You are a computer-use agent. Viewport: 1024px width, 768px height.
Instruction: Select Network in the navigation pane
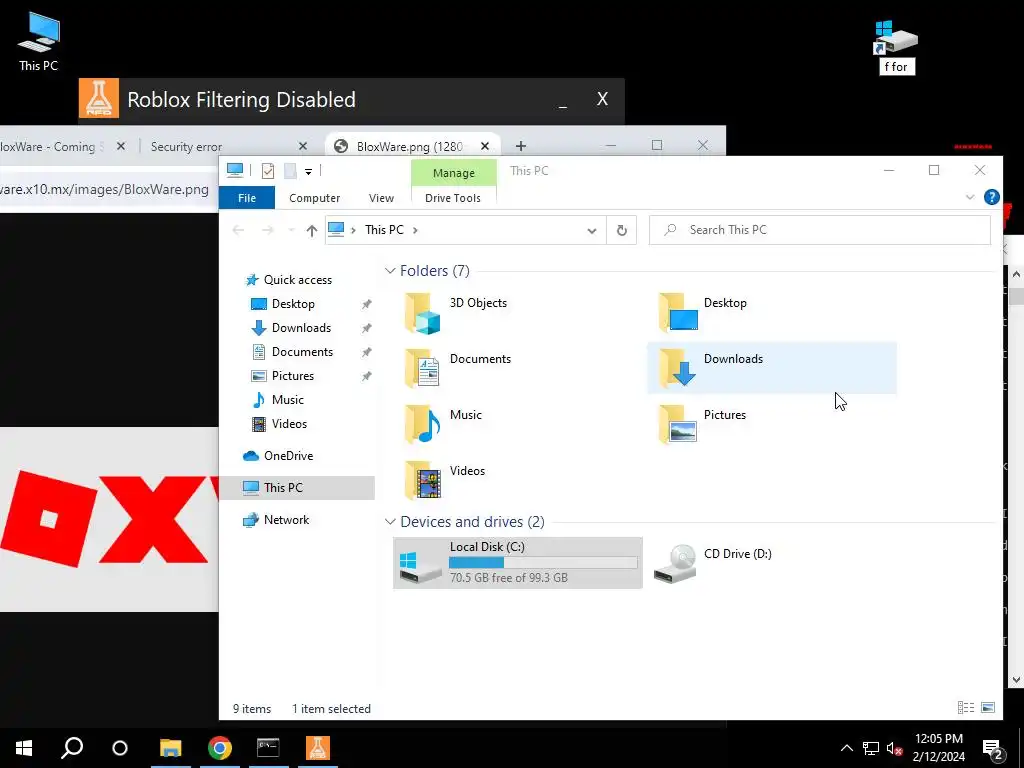click(x=286, y=520)
